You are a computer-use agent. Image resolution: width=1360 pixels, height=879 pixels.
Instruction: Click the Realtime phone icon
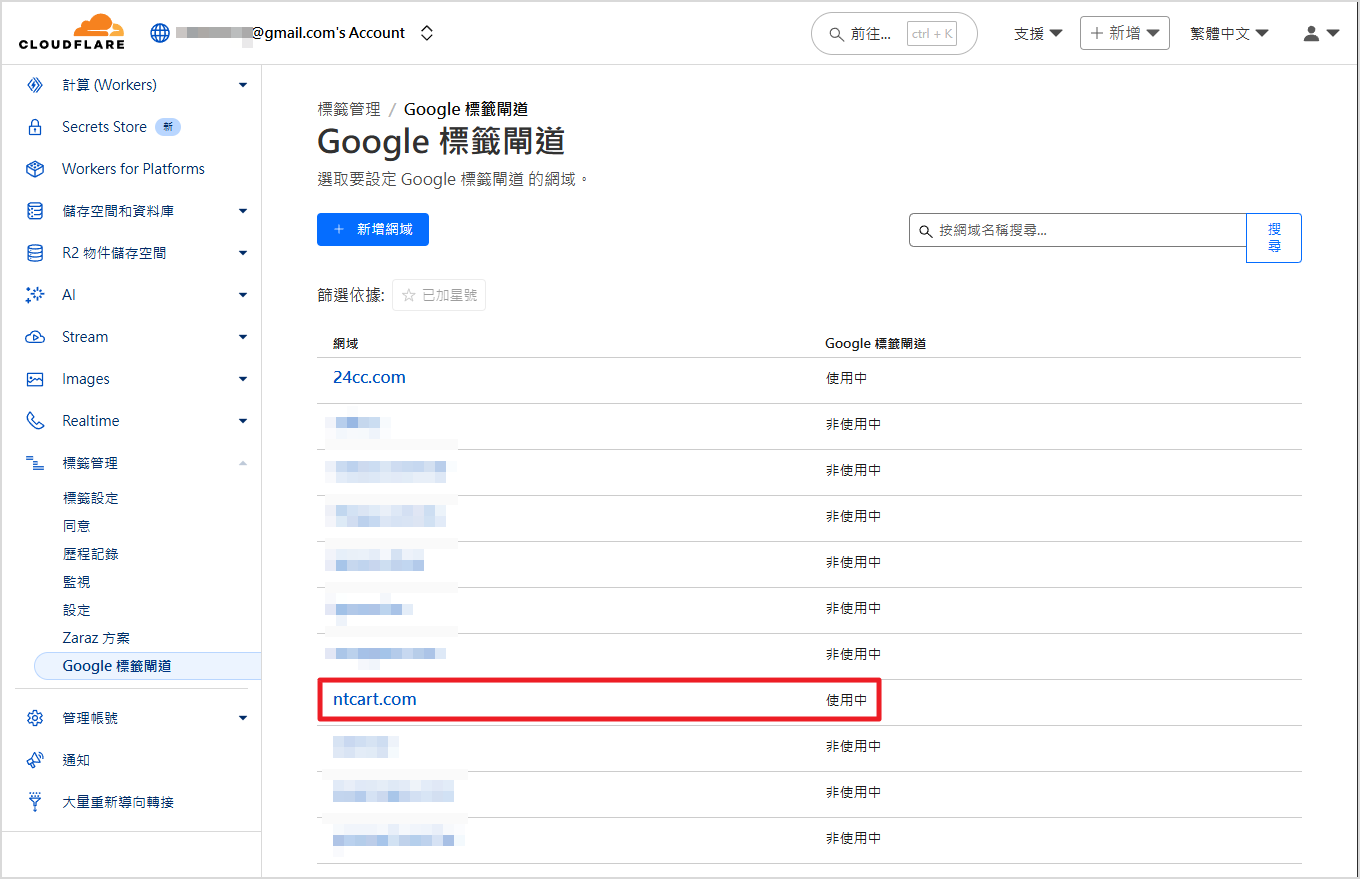[35, 421]
